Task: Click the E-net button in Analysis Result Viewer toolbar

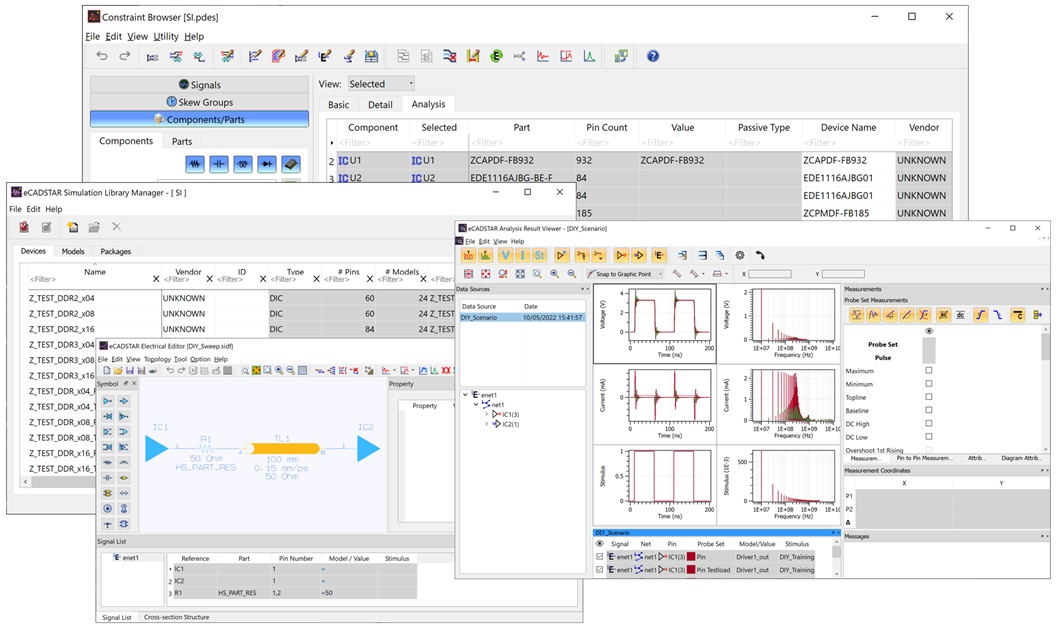Action: coord(659,255)
